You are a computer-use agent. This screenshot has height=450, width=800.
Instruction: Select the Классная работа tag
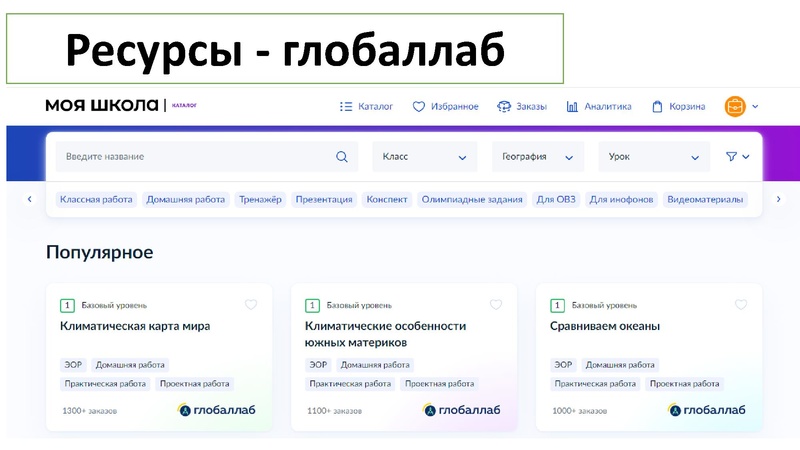[x=96, y=199]
